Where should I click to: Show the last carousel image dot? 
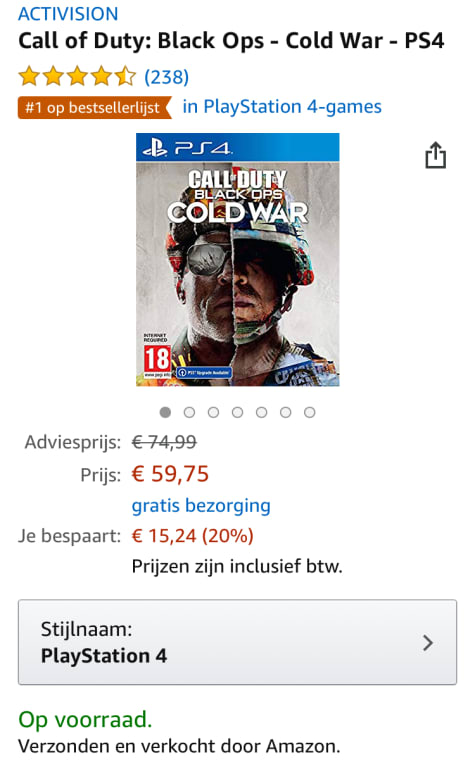(310, 412)
